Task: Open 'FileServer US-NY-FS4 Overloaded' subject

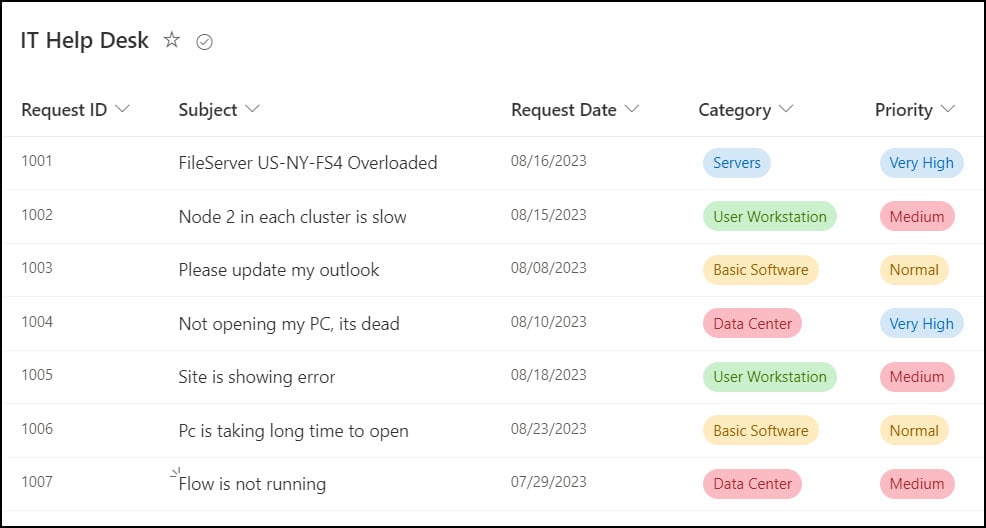Action: [x=308, y=163]
